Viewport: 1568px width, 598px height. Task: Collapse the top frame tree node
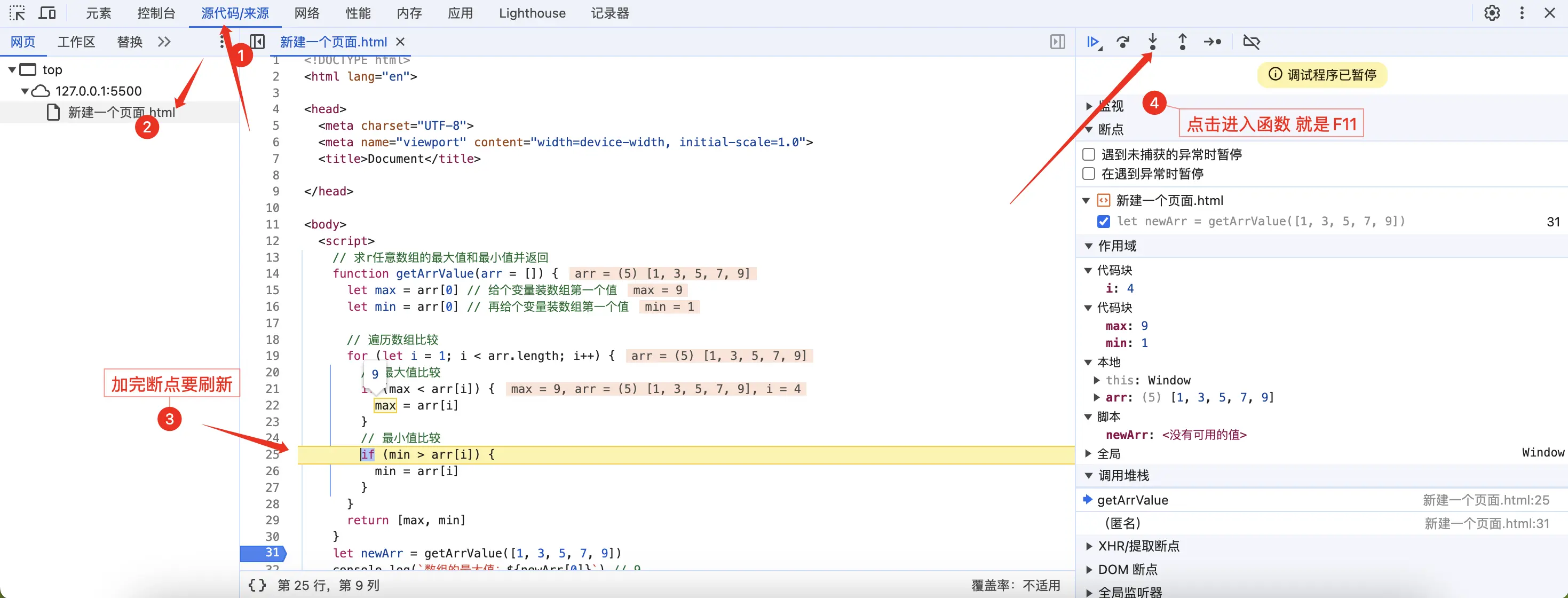pos(12,69)
